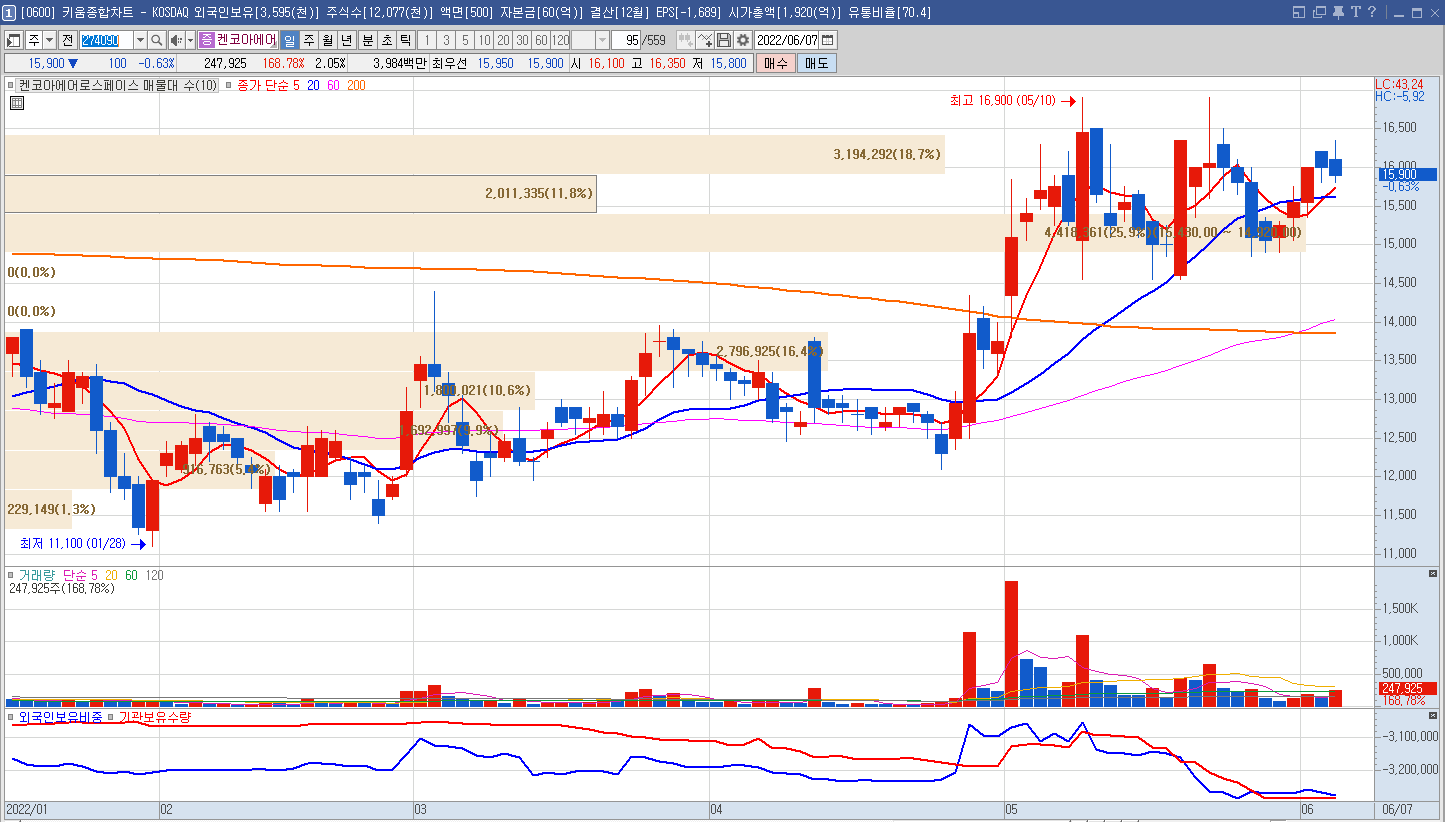
Task: Click the 켄코아에어 stock name button
Action: click(246, 40)
